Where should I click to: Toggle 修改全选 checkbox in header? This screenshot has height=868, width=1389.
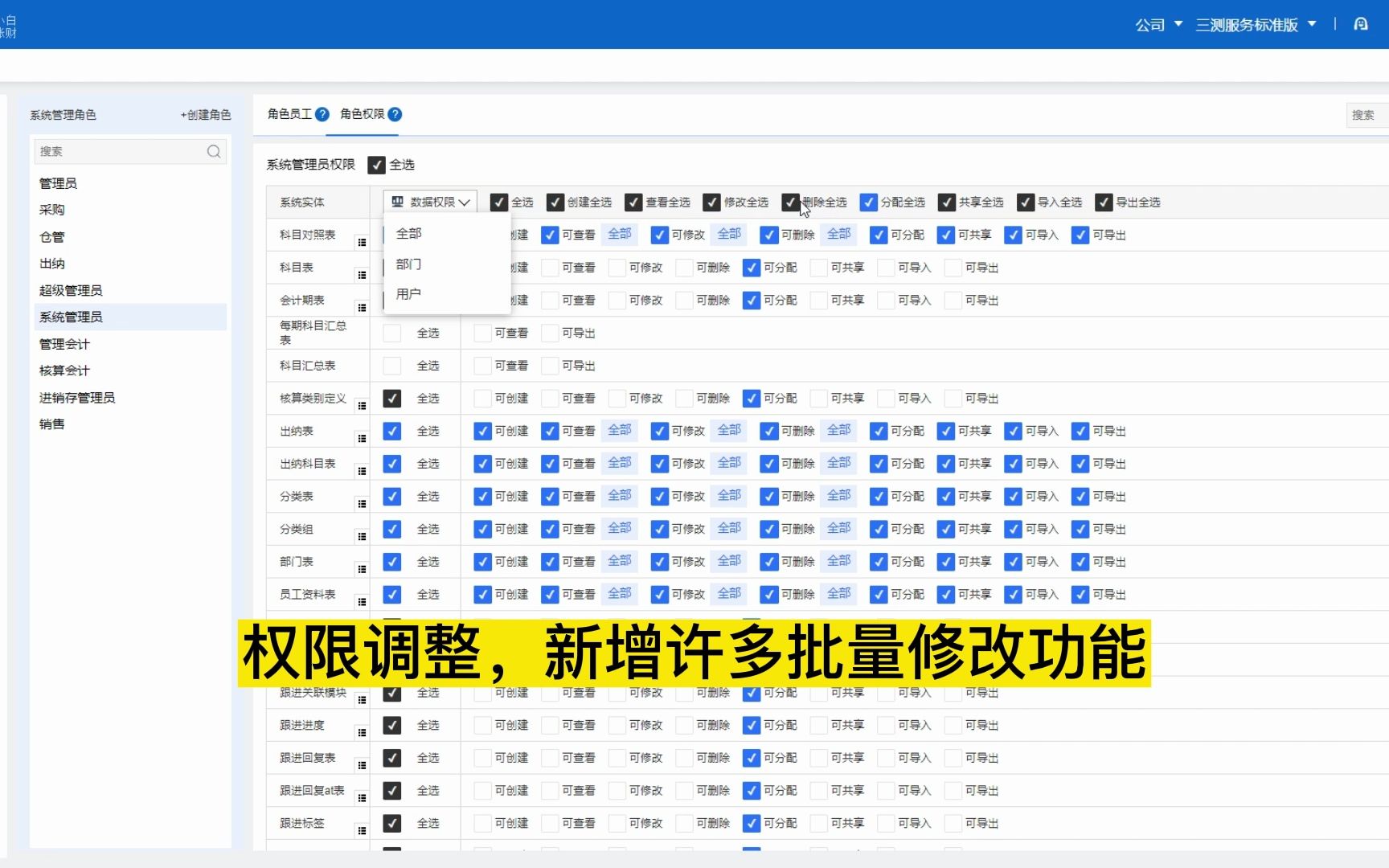point(711,202)
